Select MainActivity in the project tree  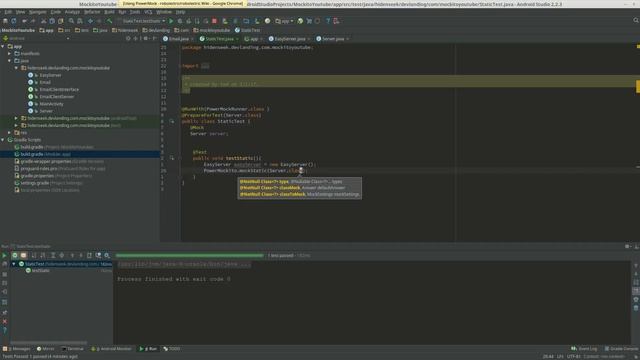[x=51, y=104]
